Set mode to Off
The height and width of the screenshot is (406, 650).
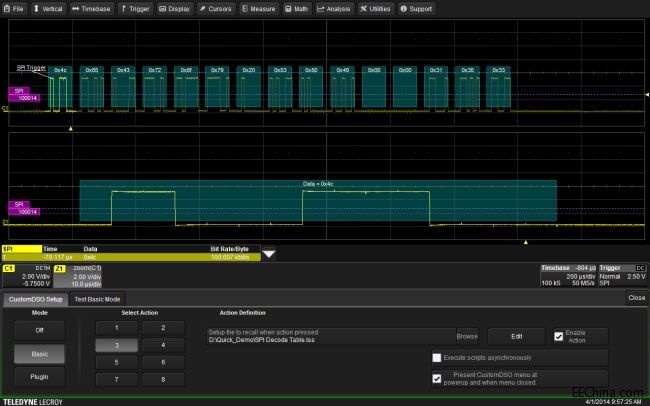point(39,331)
